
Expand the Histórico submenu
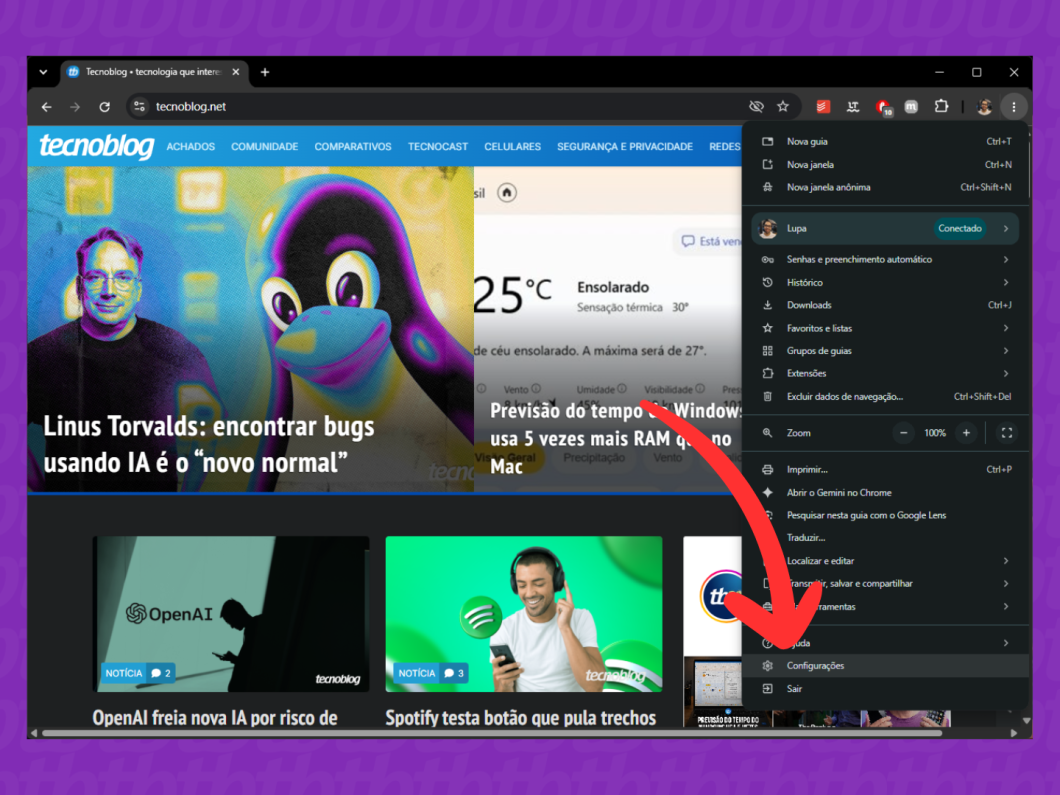886,283
